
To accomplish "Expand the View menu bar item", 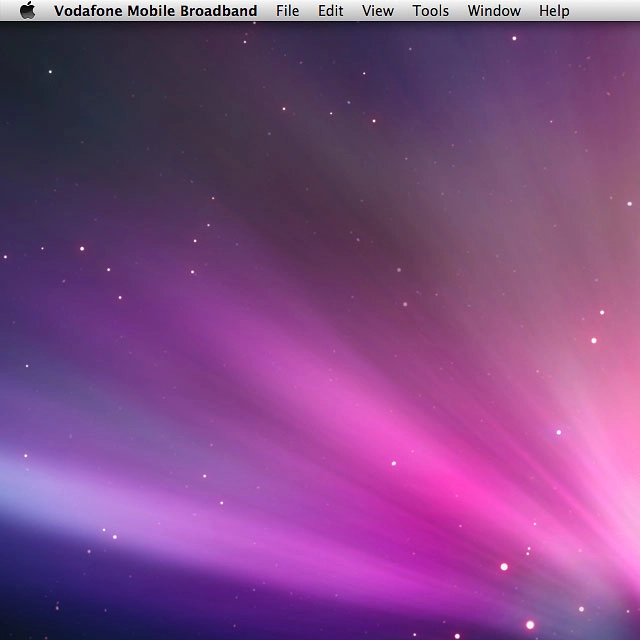I will pos(377,11).
